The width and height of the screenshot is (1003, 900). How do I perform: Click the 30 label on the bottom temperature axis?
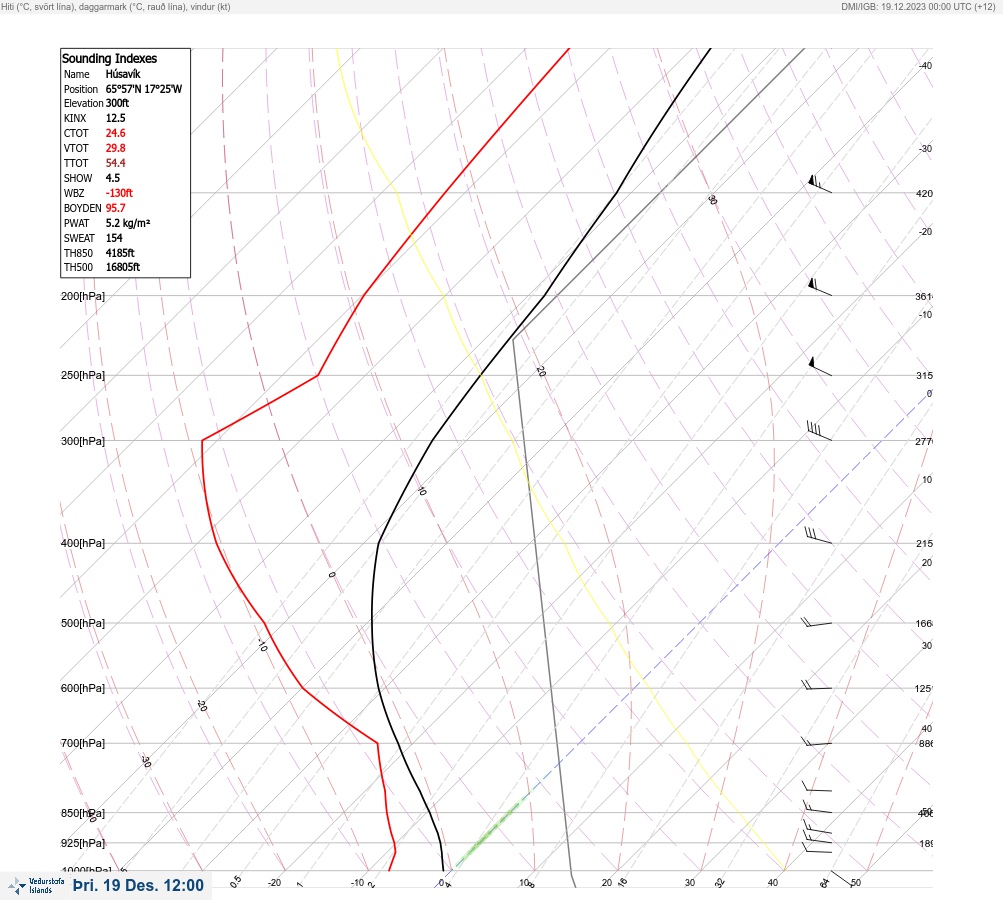click(690, 883)
